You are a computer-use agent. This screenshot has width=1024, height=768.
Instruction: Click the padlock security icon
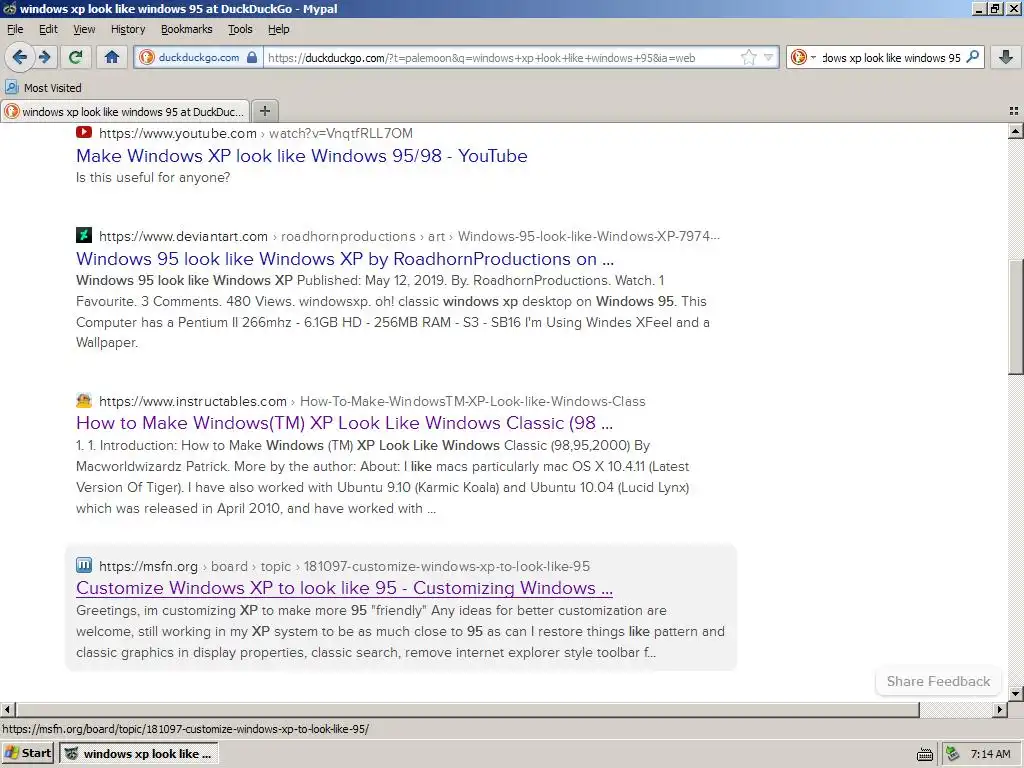pyautogui.click(x=252, y=57)
